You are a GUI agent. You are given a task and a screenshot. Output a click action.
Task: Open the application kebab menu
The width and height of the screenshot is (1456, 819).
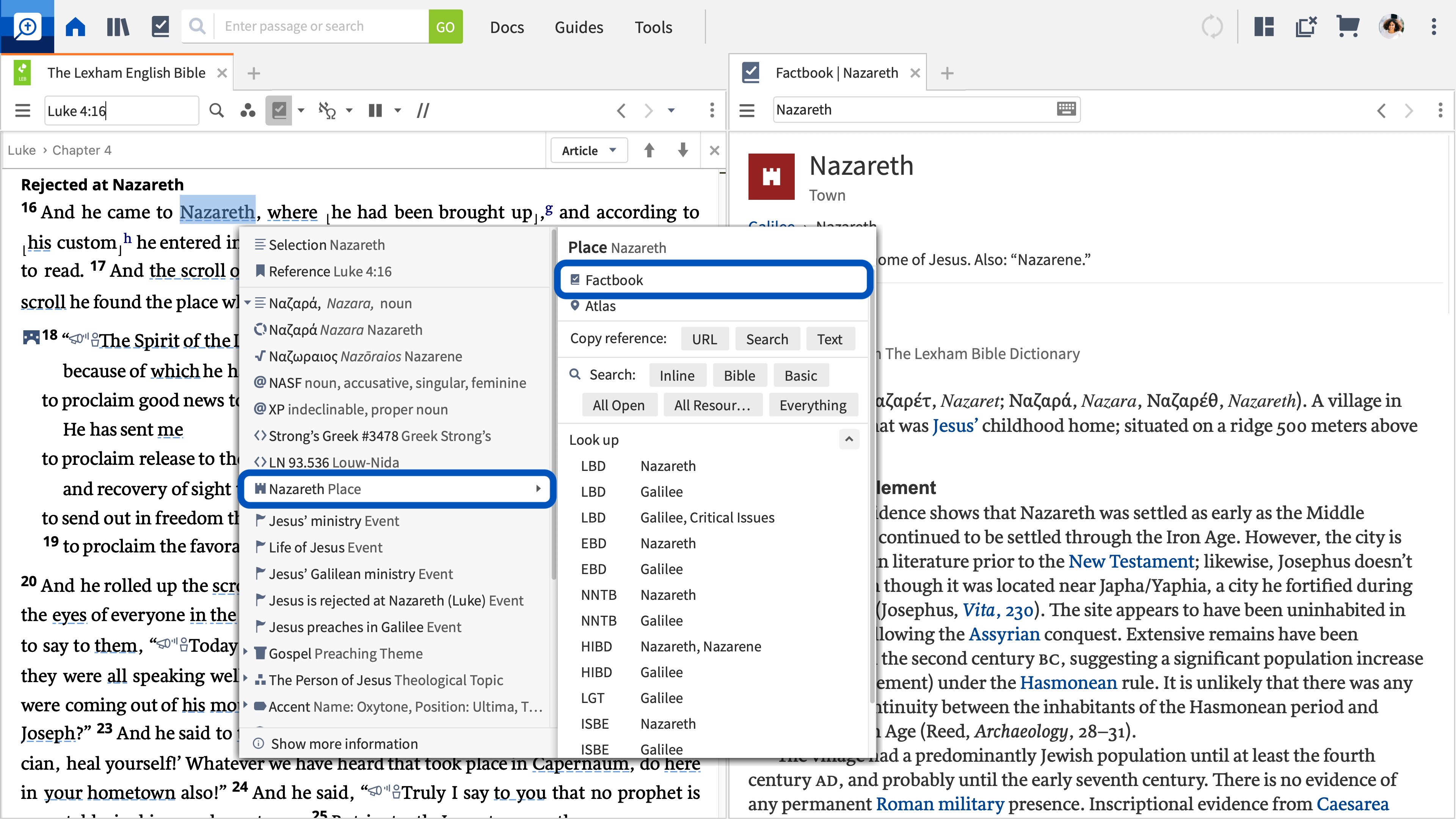[1433, 27]
